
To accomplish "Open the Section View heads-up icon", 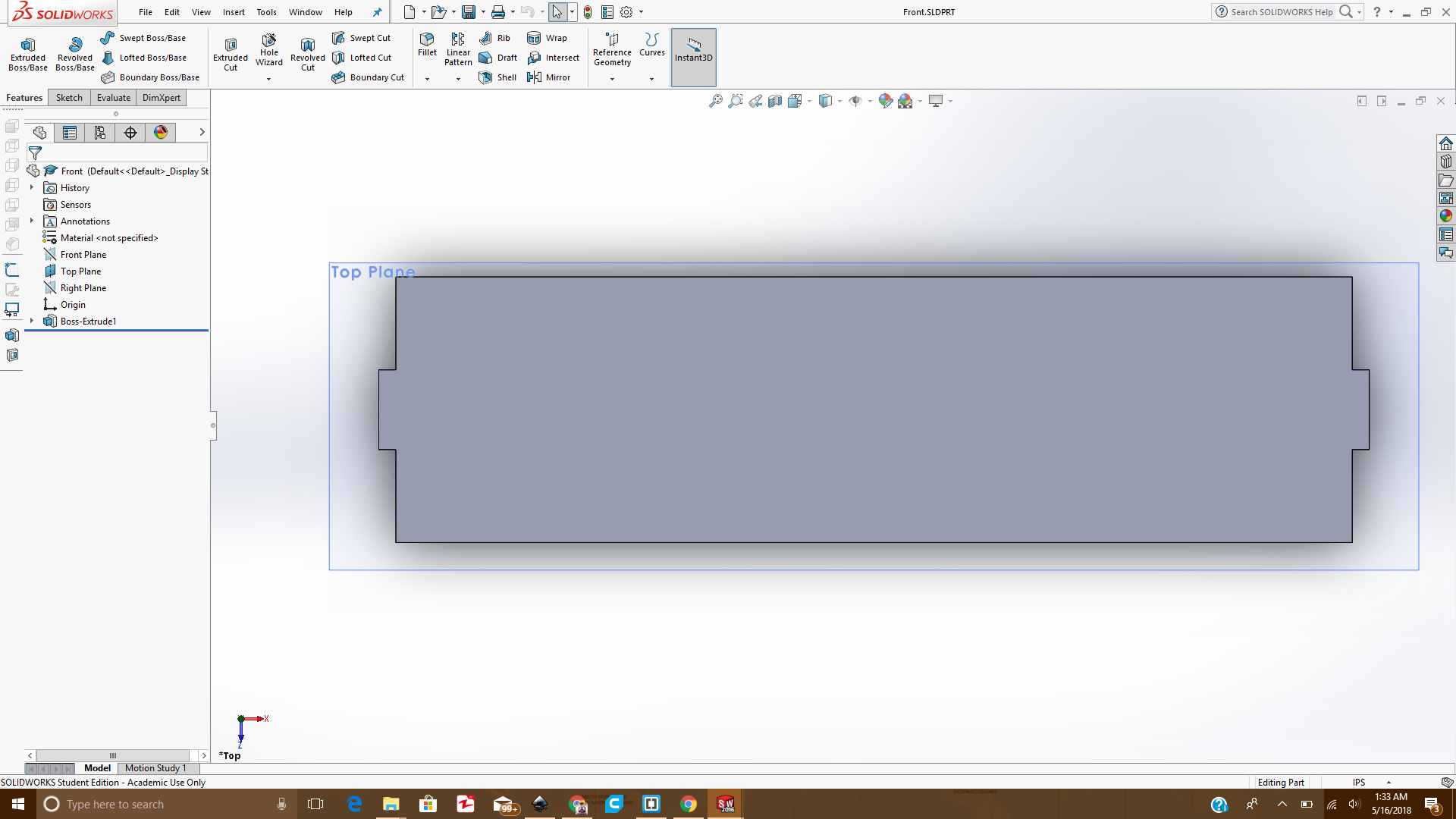I will [x=774, y=101].
